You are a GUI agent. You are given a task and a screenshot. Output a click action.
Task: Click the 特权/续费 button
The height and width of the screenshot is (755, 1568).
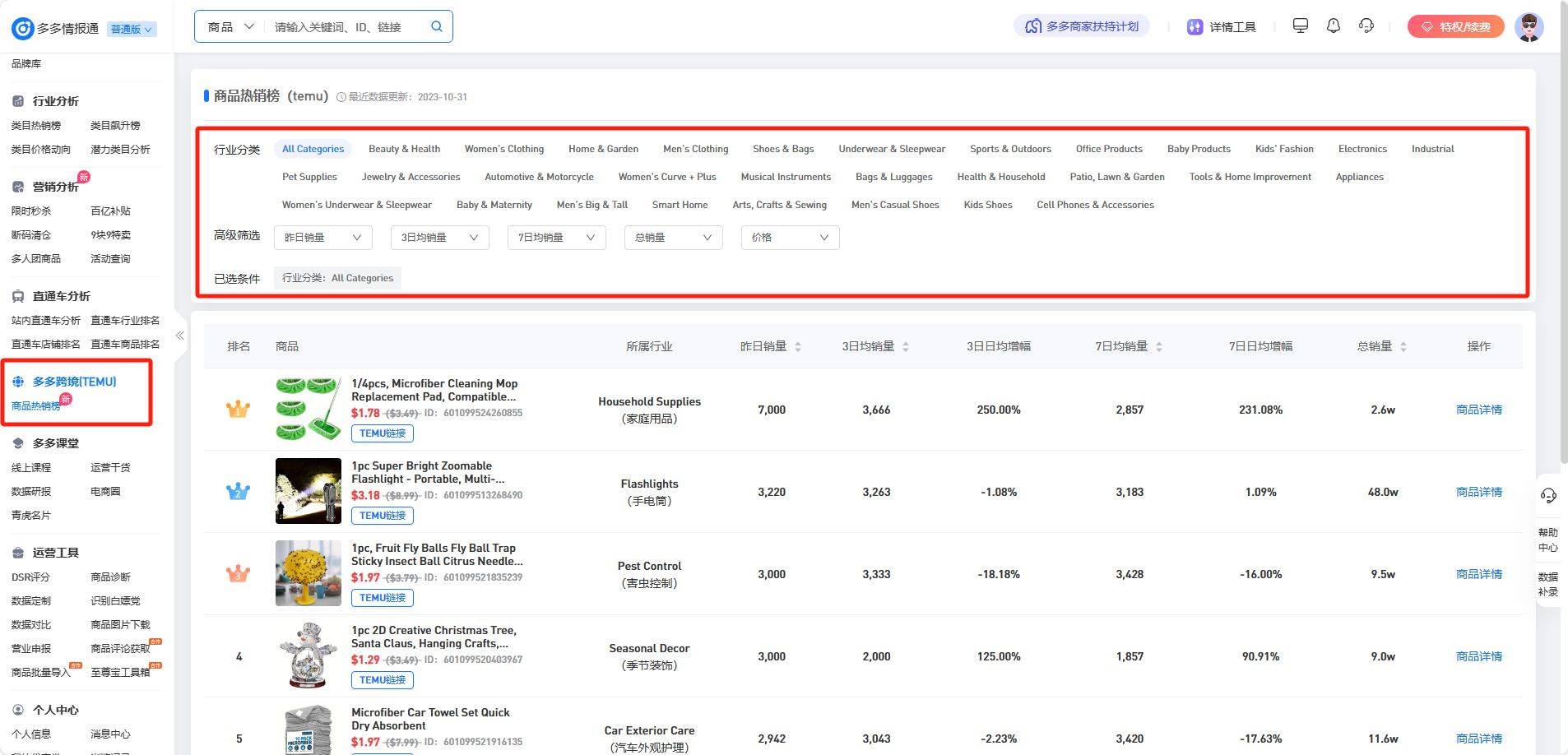click(1455, 27)
